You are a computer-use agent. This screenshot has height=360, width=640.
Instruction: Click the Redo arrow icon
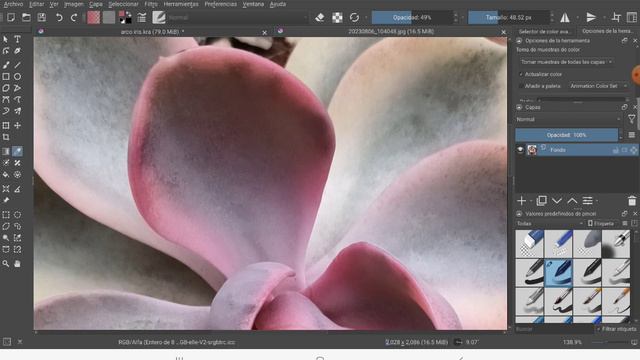74,17
